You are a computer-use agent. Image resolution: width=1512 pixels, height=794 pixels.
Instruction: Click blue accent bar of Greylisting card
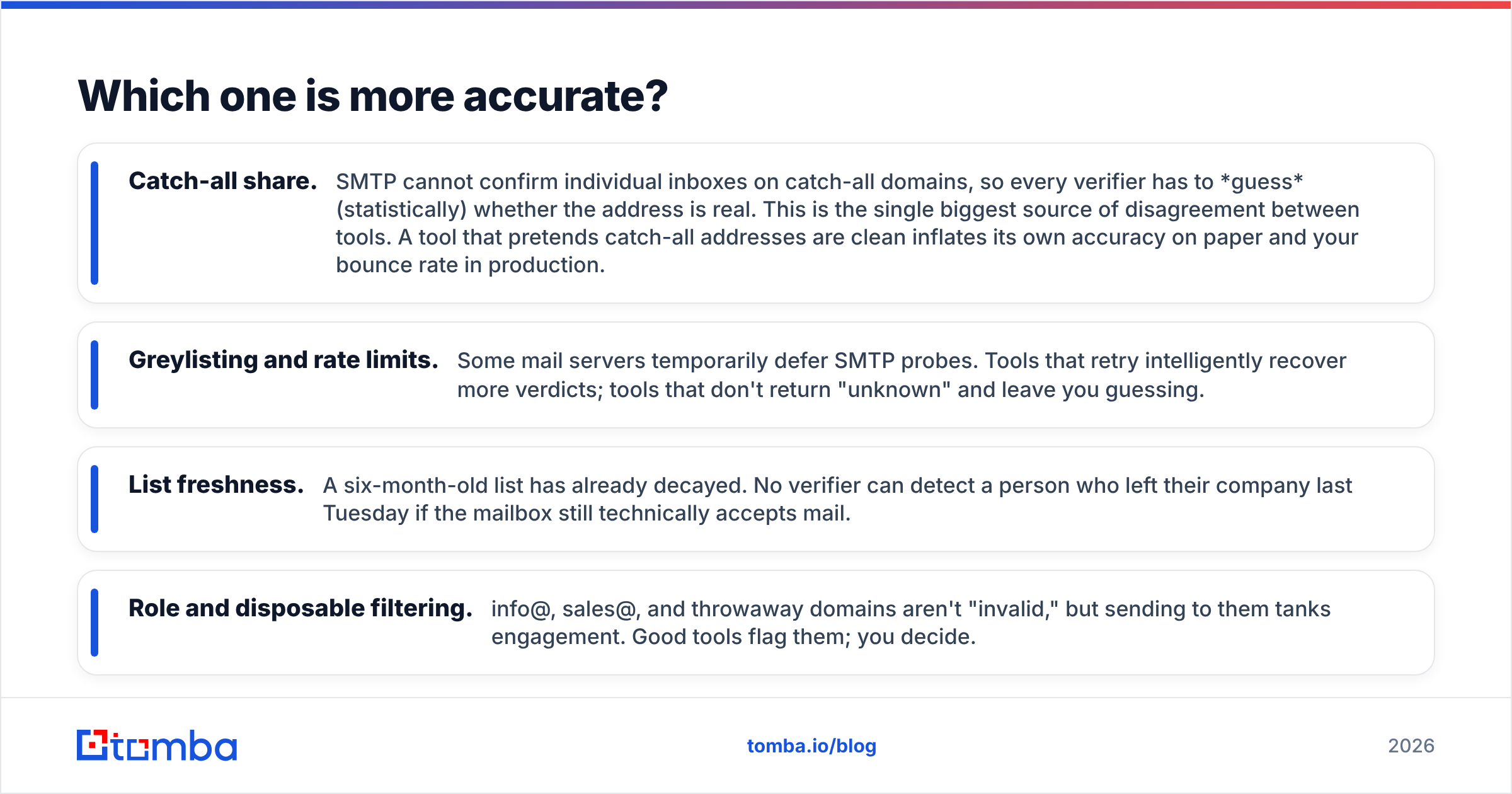click(x=94, y=375)
